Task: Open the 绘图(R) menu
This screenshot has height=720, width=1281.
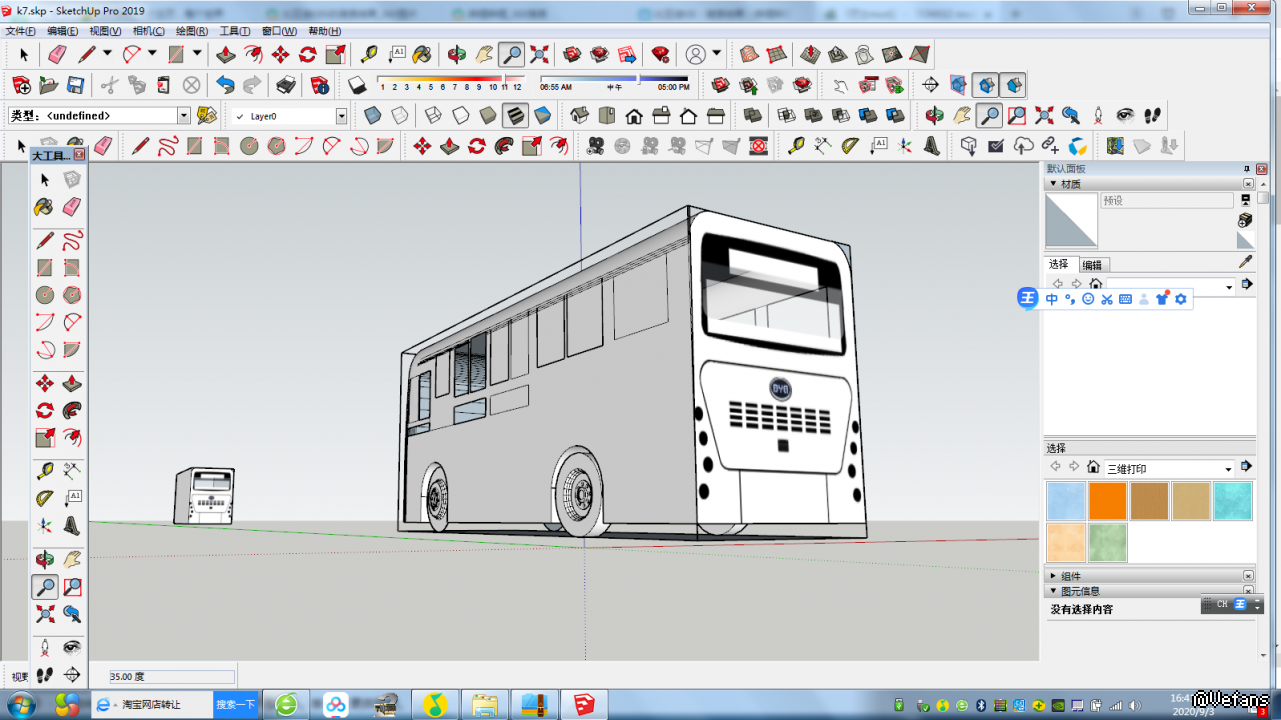Action: click(192, 31)
